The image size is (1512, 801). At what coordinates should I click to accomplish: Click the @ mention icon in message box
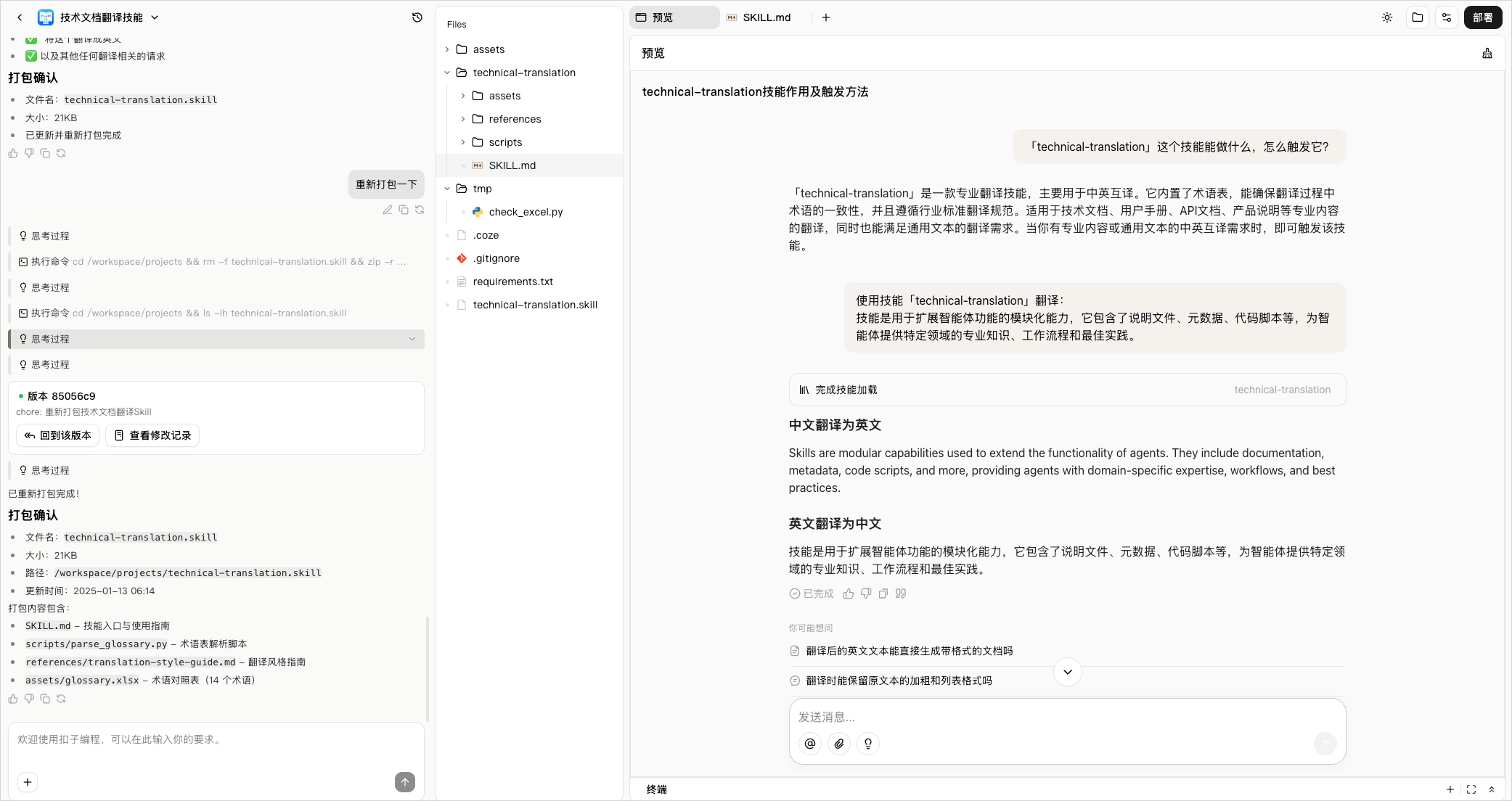810,744
